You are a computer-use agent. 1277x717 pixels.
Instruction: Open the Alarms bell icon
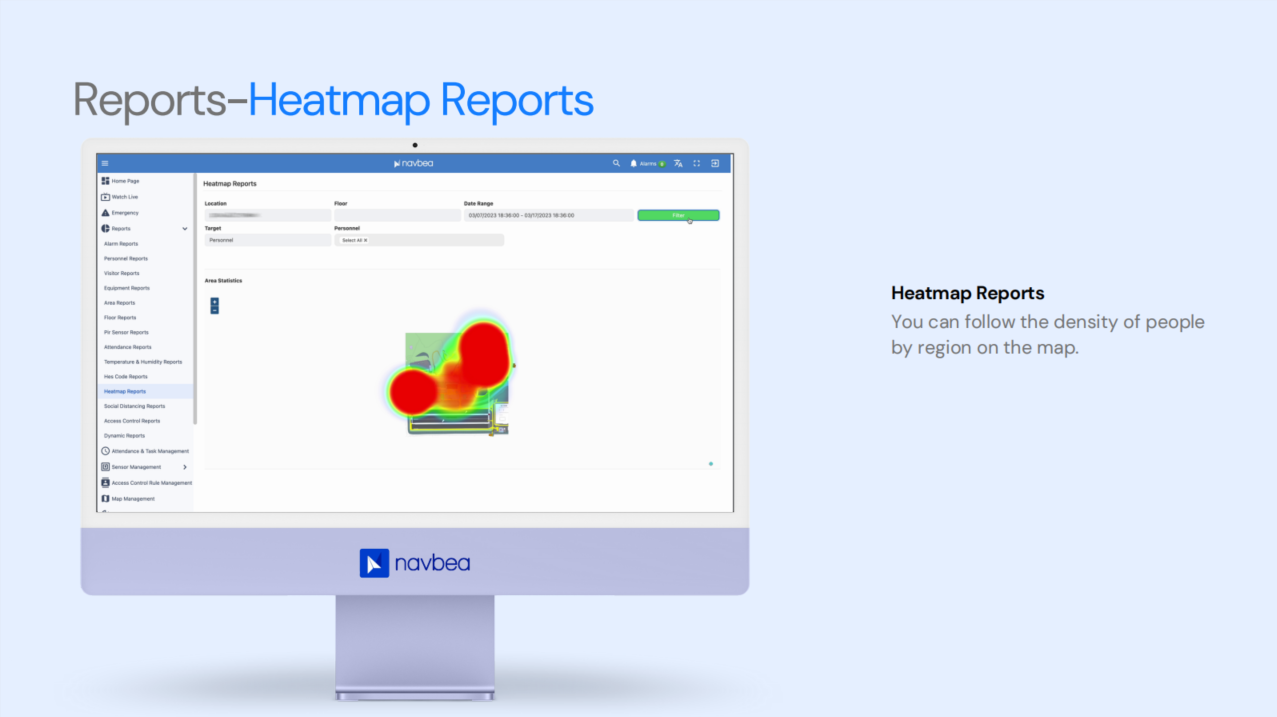[633, 163]
